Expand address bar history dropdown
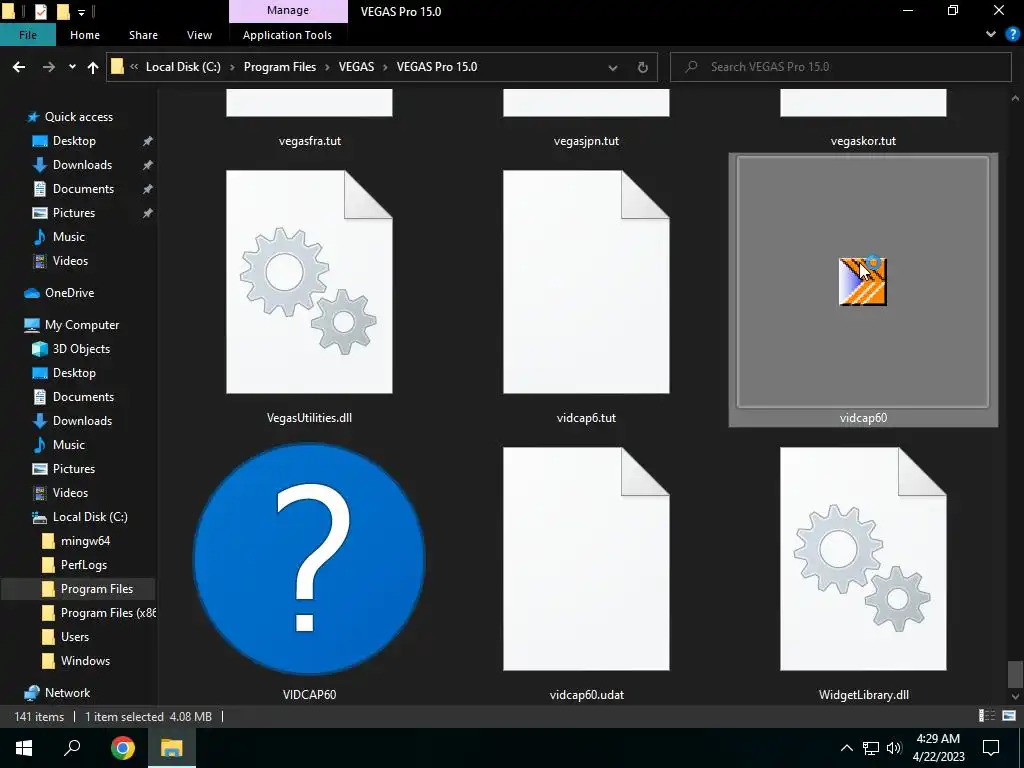Viewport: 1024px width, 768px height. coord(613,67)
